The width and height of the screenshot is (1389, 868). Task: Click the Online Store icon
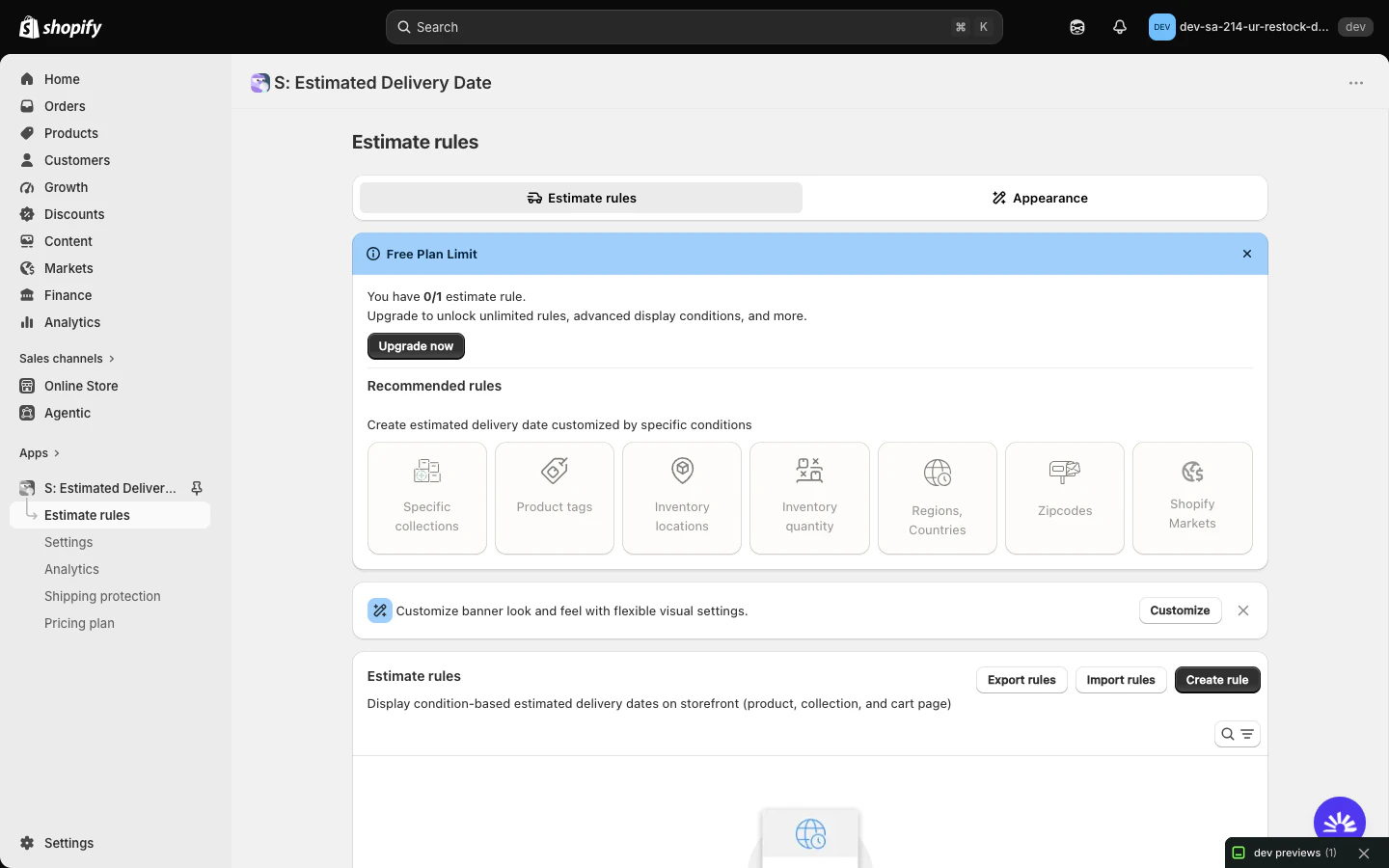click(x=27, y=386)
